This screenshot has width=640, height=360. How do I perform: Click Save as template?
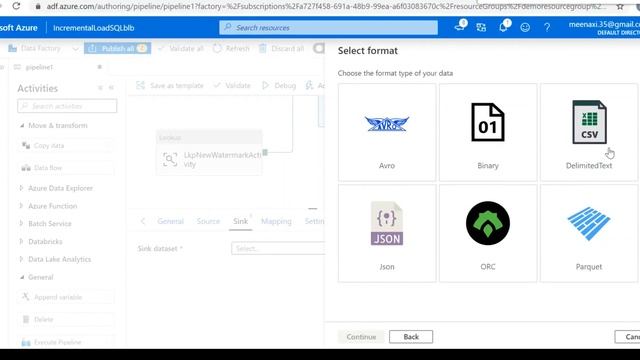[170, 85]
